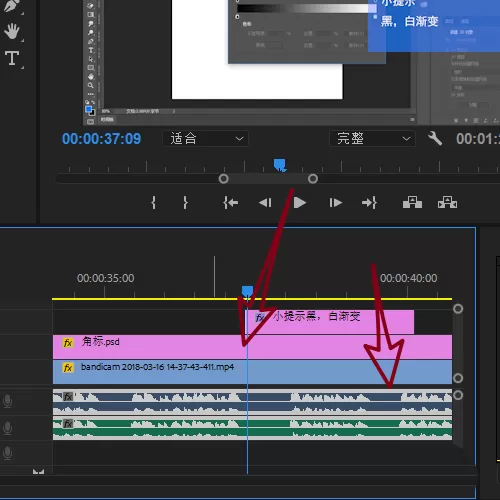Select the bandicam mp4 video clip
Screen dimensions: 500x500
[252, 372]
